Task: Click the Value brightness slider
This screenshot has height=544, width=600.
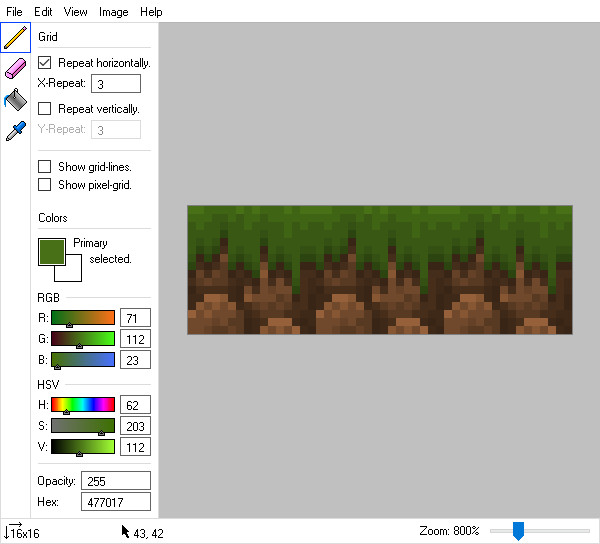Action: 83,446
